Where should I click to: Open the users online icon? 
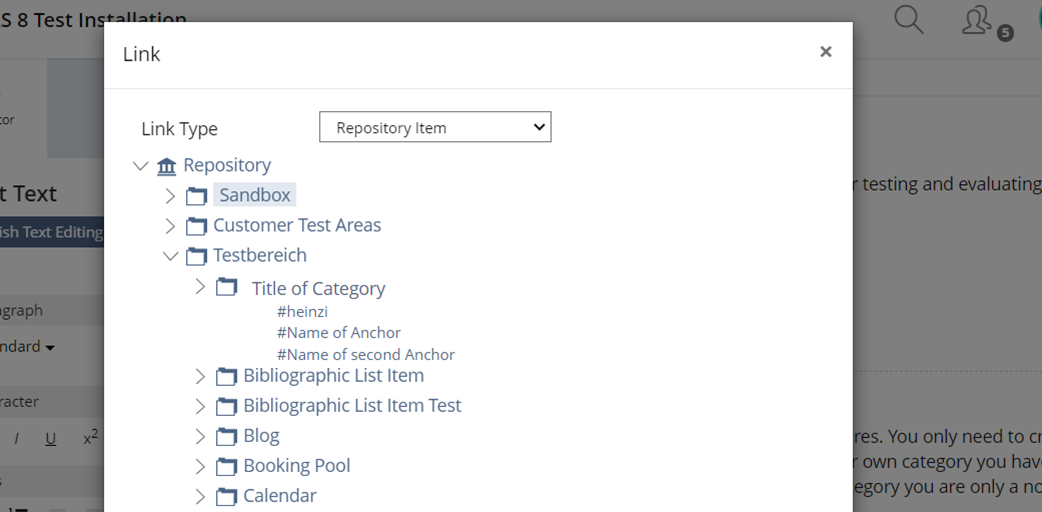pyautogui.click(x=977, y=20)
